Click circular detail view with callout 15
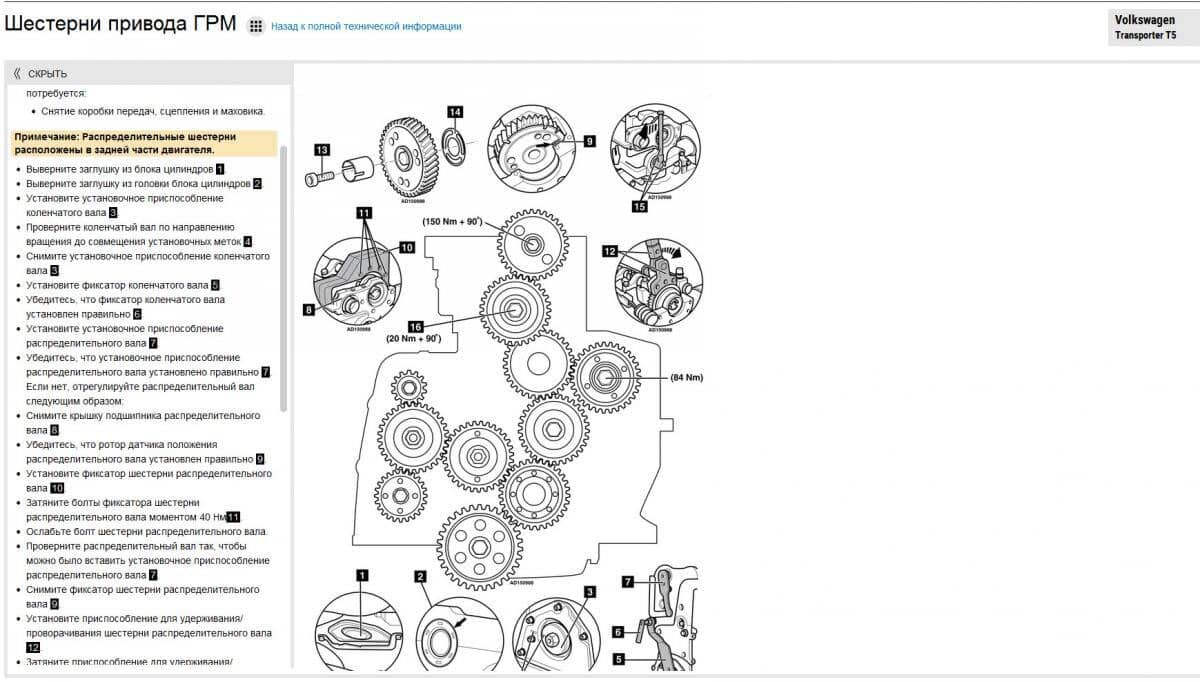This screenshot has width=1200, height=682. [x=658, y=148]
